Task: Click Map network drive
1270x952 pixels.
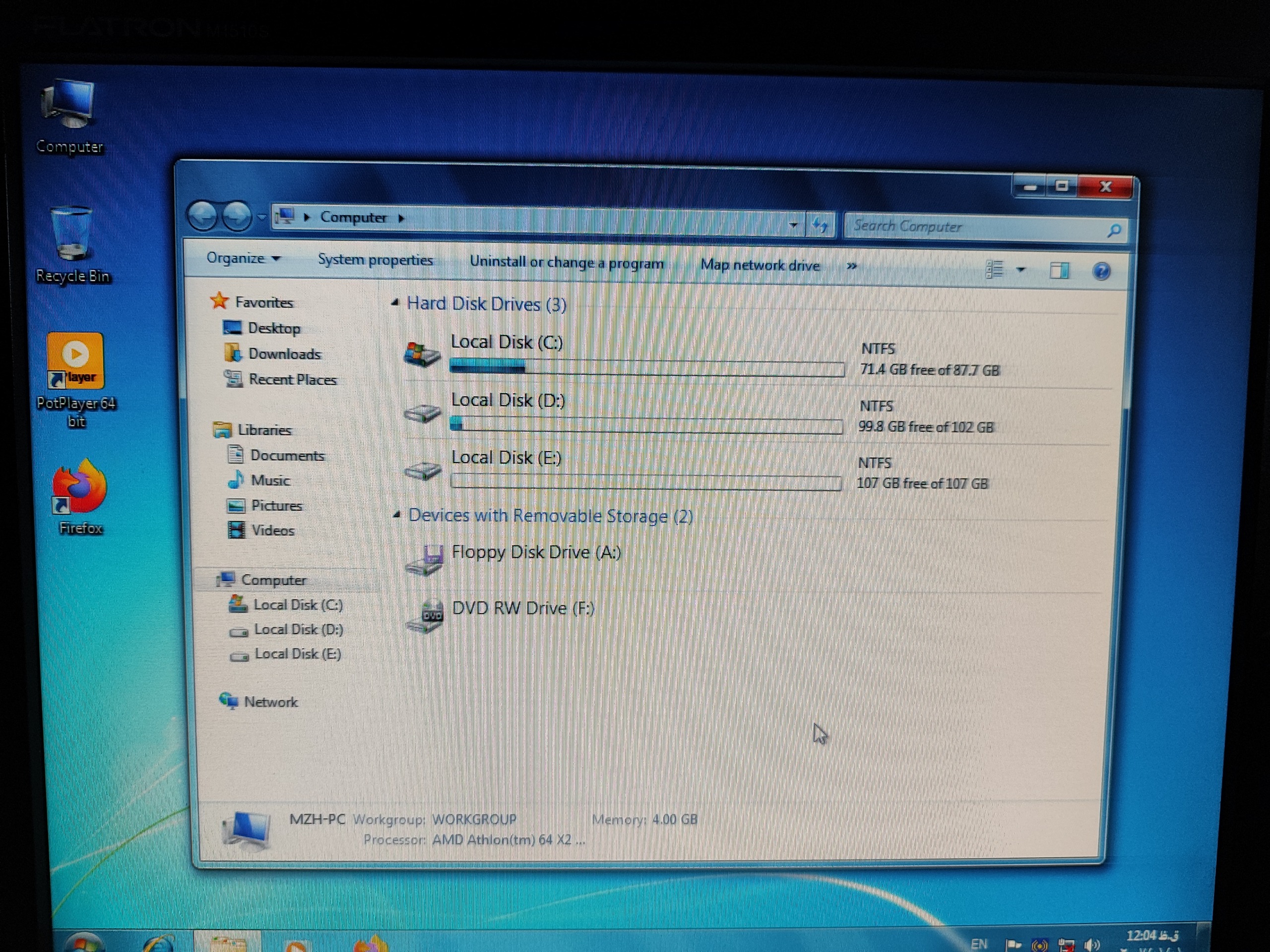Action: [759, 265]
